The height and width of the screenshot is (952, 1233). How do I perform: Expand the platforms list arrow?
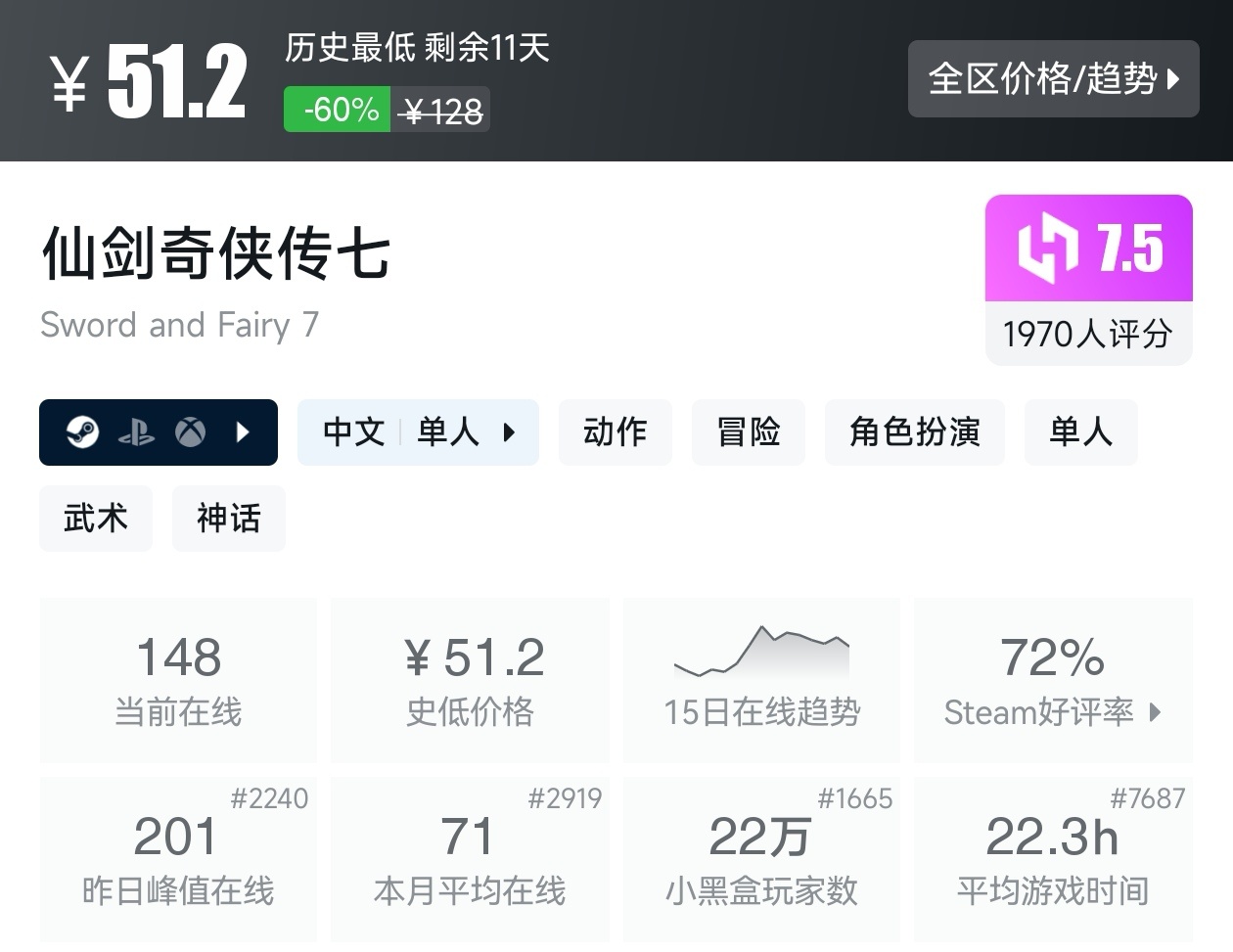point(244,431)
